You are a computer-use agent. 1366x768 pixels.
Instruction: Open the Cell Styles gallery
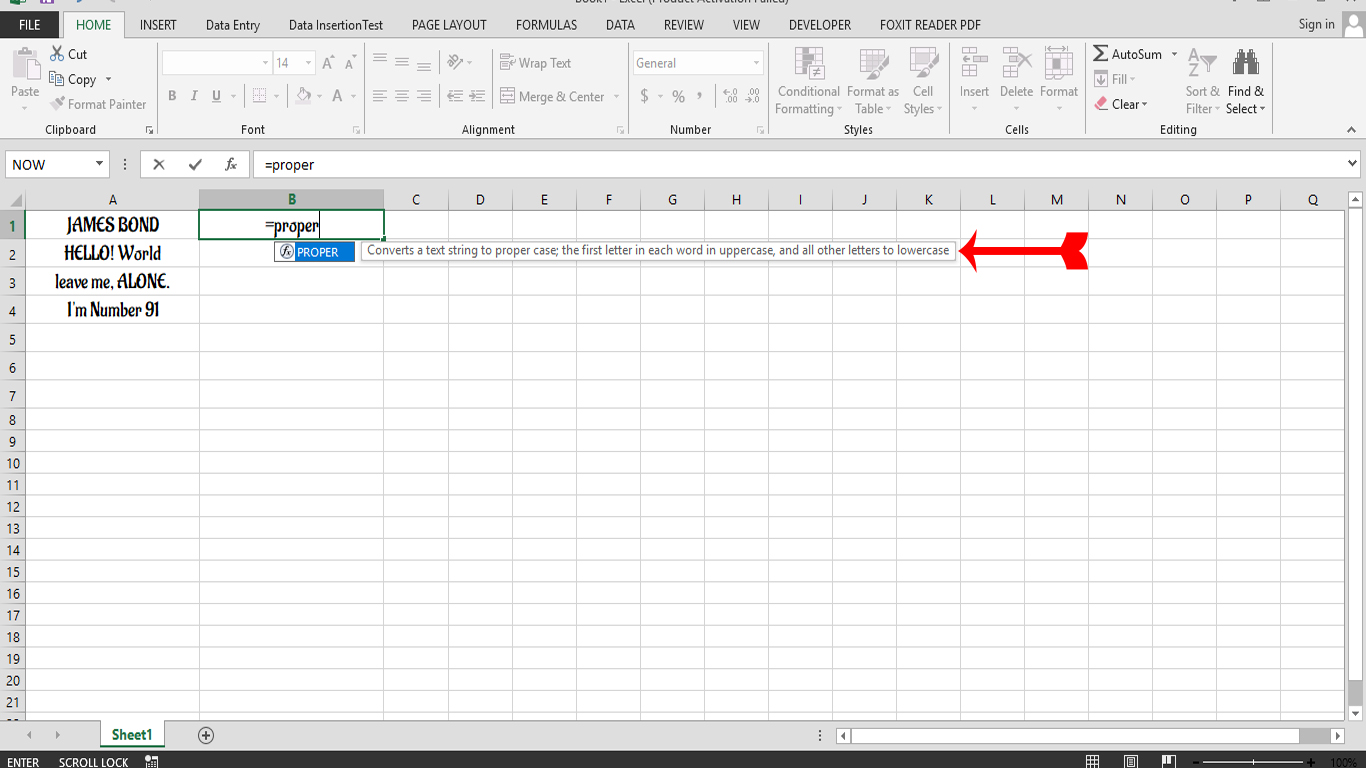click(923, 82)
